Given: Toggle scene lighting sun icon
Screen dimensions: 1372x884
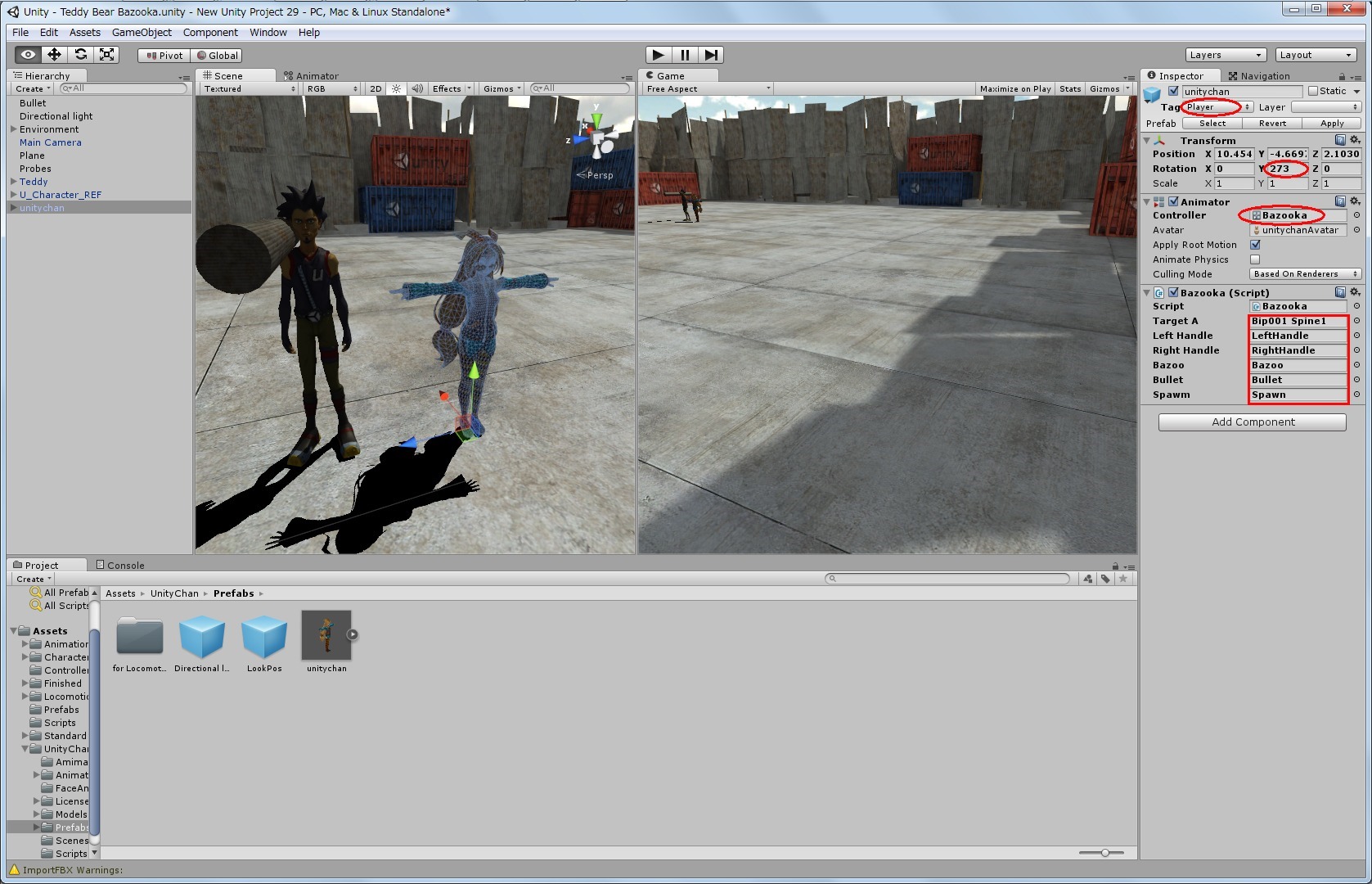Looking at the screenshot, I should (x=397, y=88).
